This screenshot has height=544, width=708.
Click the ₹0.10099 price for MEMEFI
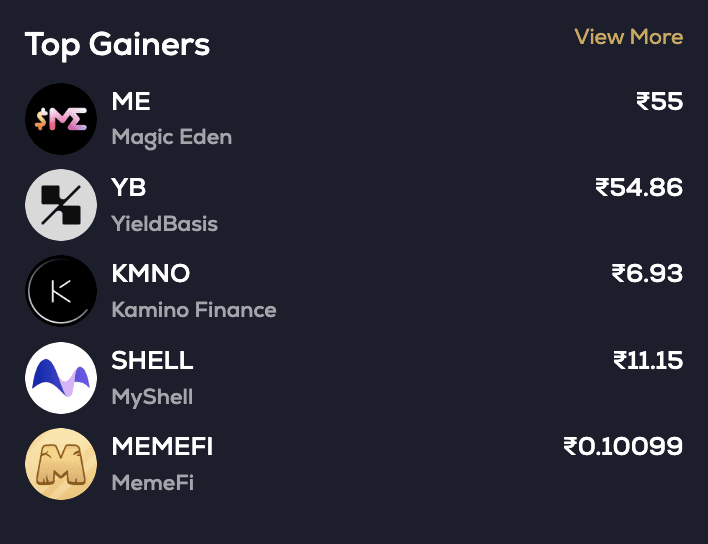623,446
